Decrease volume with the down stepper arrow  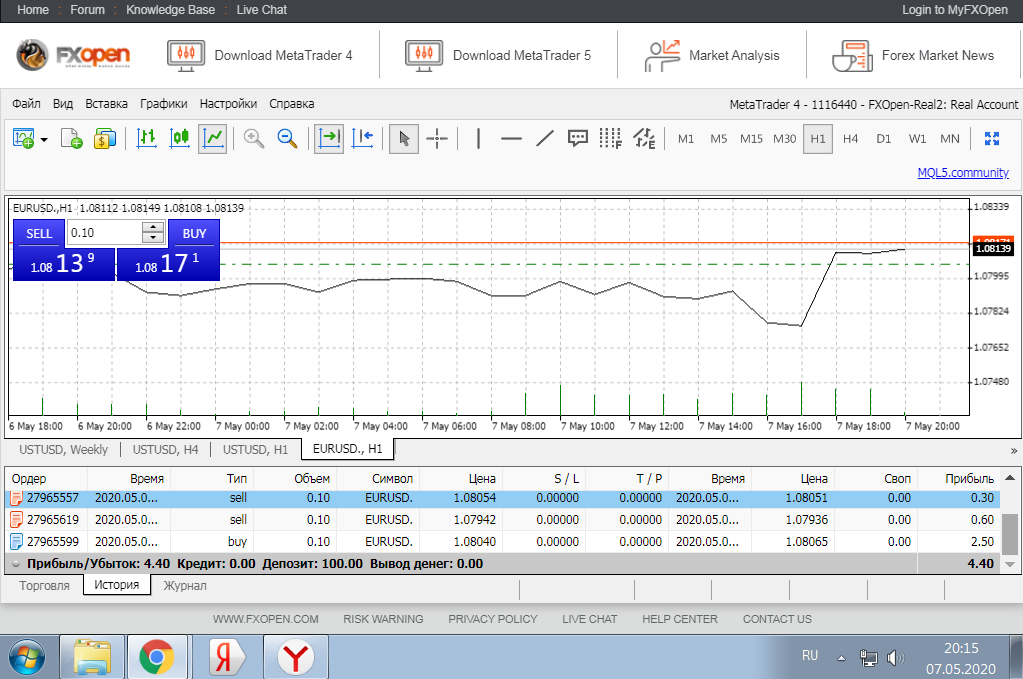point(153,239)
